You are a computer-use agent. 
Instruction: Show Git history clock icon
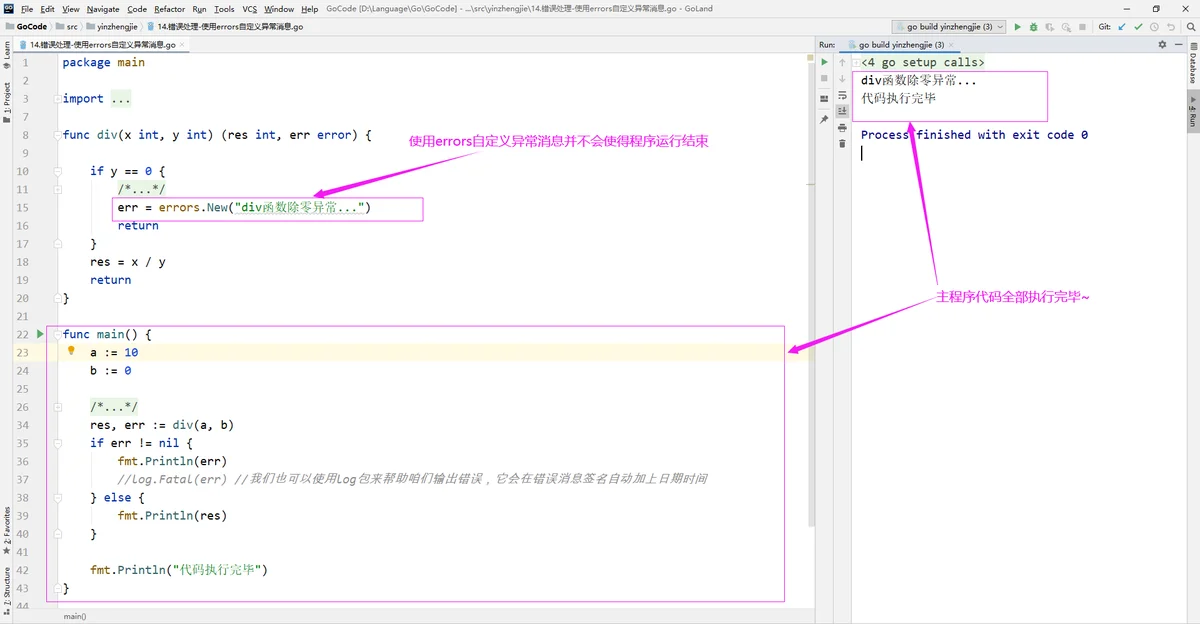coord(1154,27)
